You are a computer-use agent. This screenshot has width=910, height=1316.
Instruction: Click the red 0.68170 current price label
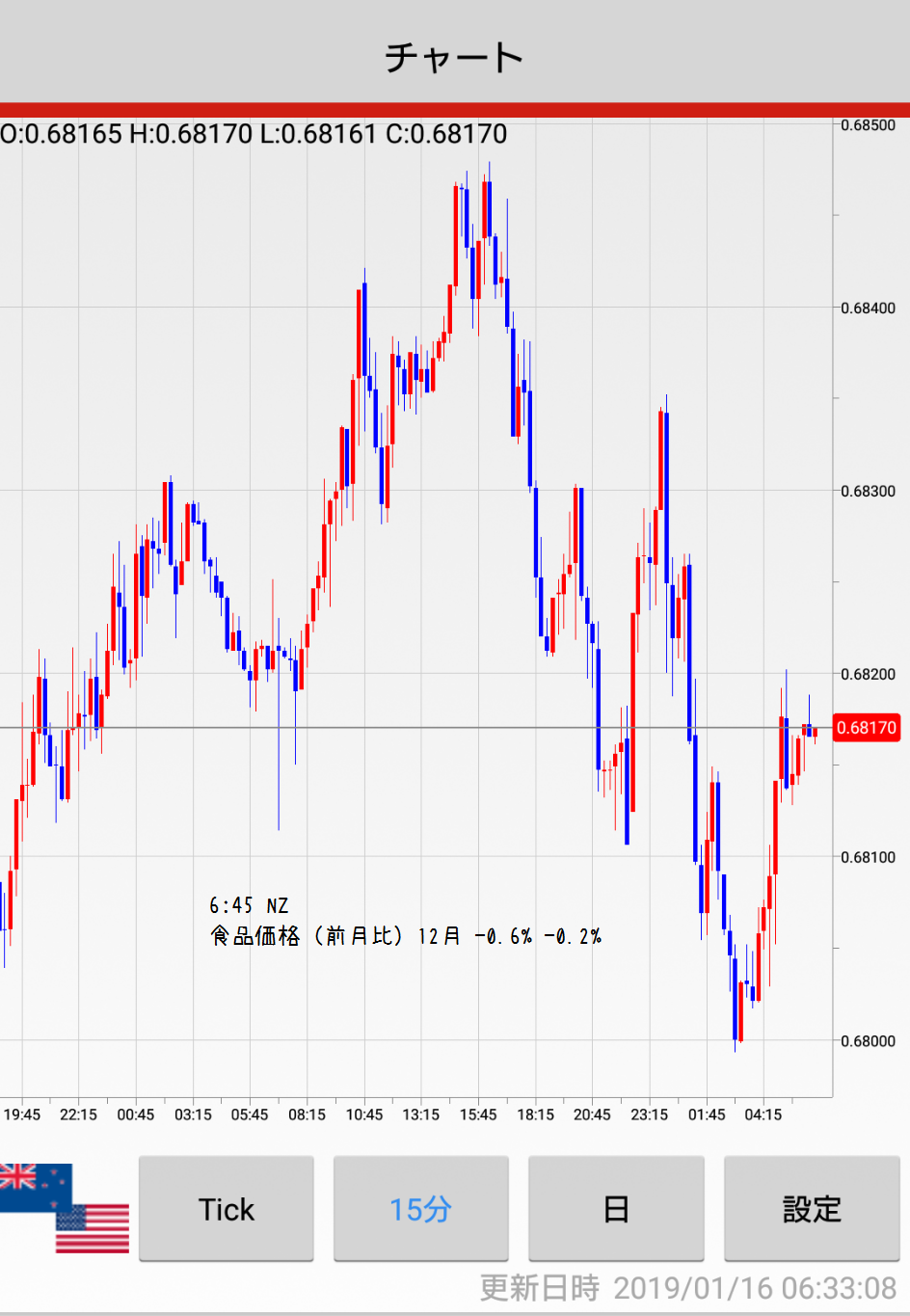866,728
